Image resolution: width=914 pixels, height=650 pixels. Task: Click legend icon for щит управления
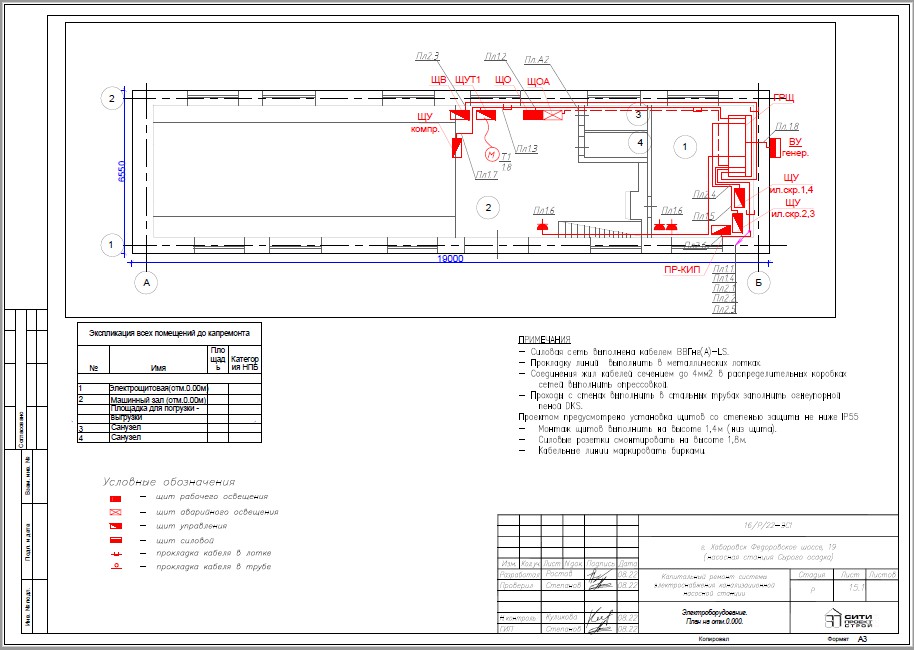(x=115, y=526)
